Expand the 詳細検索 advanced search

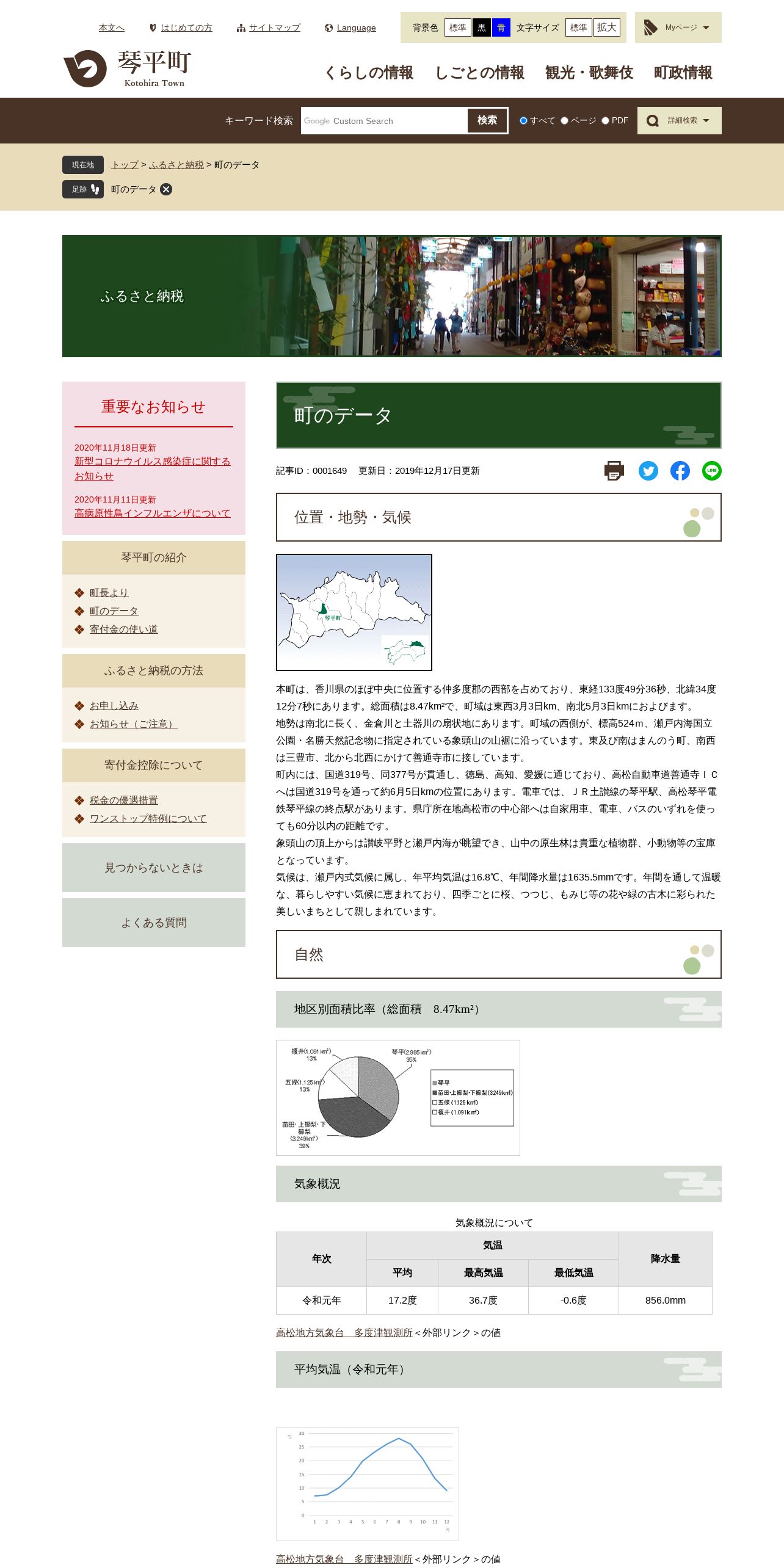coord(680,120)
